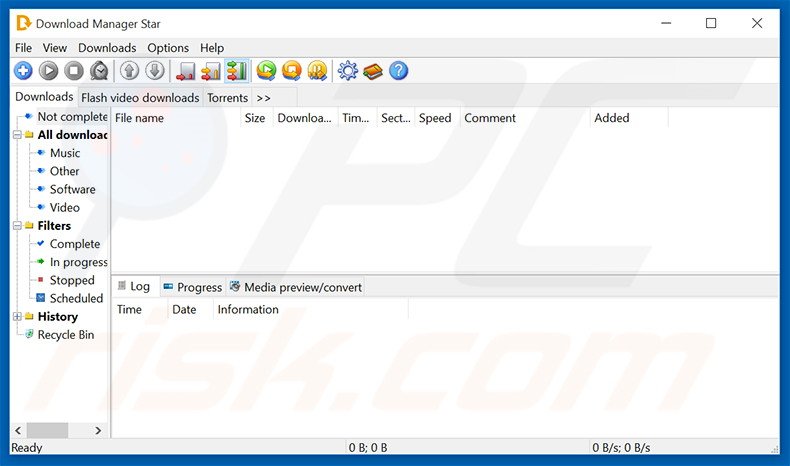Sort by the Comment column header
The width and height of the screenshot is (790, 466).
[525, 118]
